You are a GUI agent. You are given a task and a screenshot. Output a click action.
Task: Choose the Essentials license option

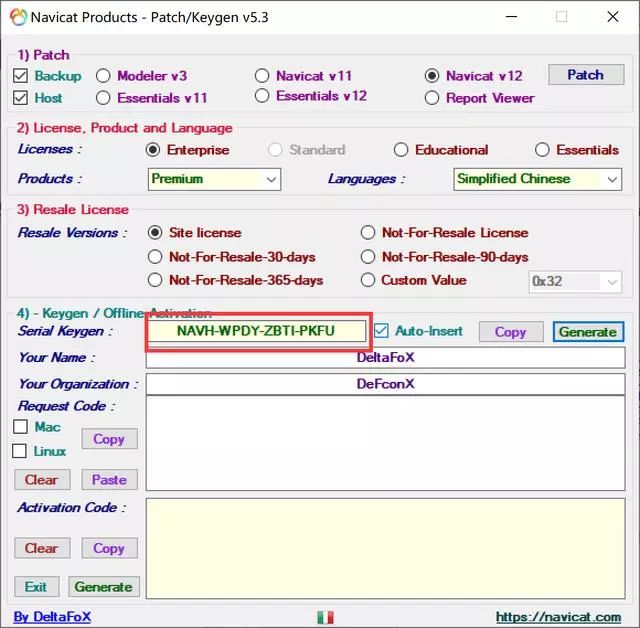[x=542, y=150]
